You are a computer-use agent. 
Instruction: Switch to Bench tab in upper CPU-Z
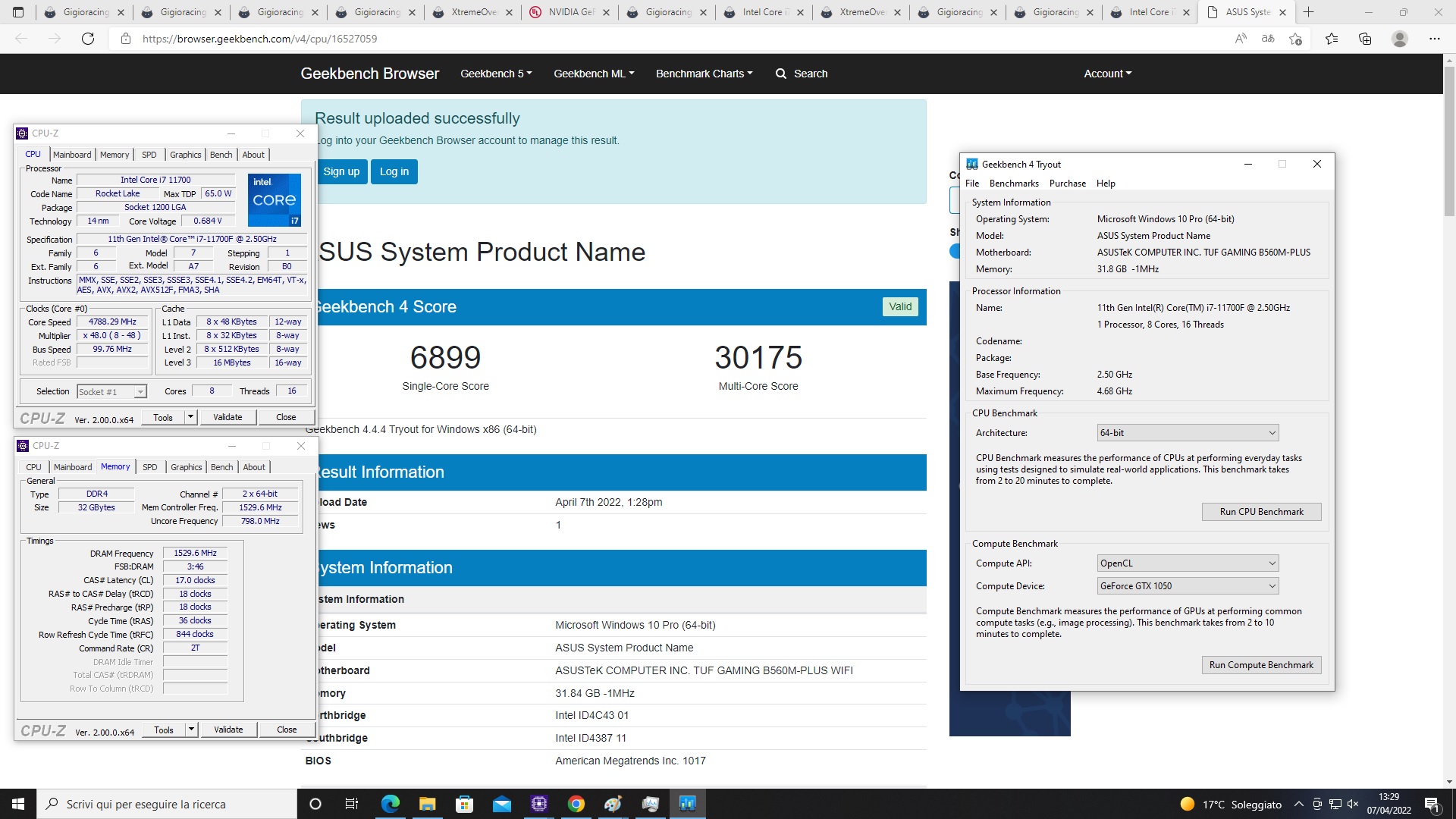click(x=221, y=155)
